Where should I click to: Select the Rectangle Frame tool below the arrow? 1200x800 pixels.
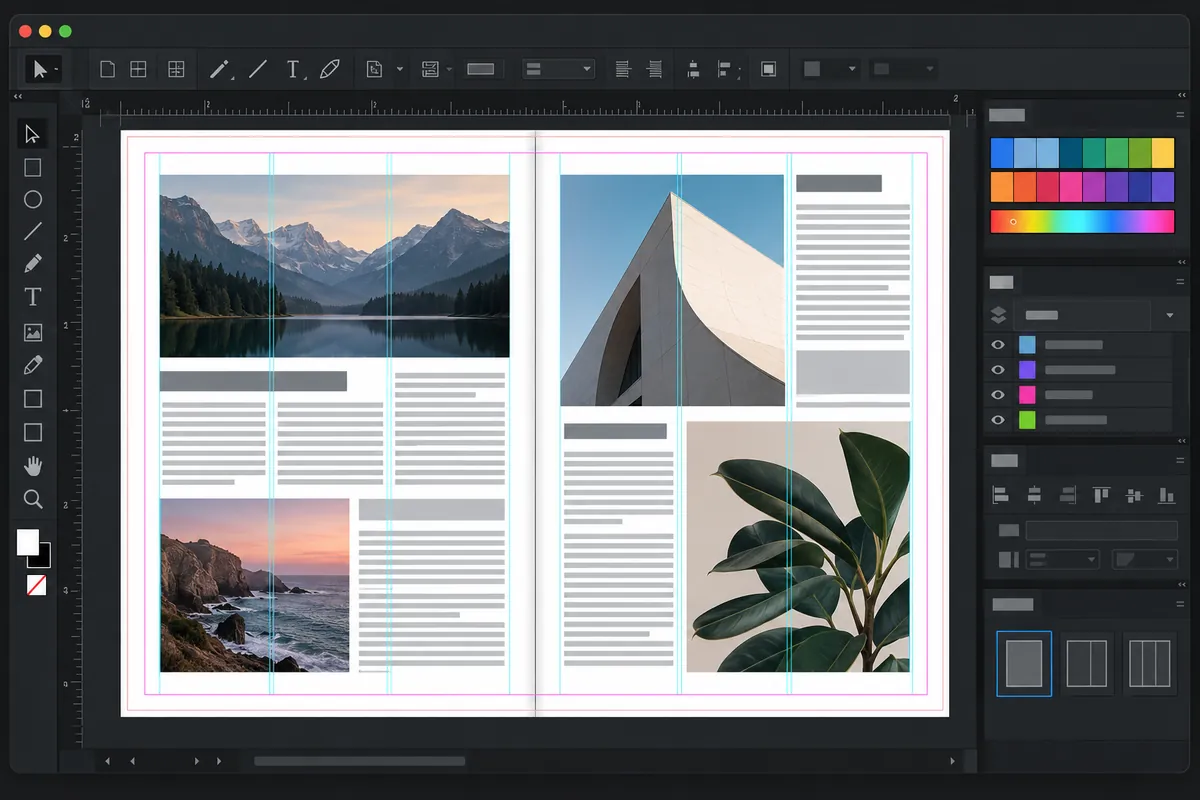tap(33, 167)
